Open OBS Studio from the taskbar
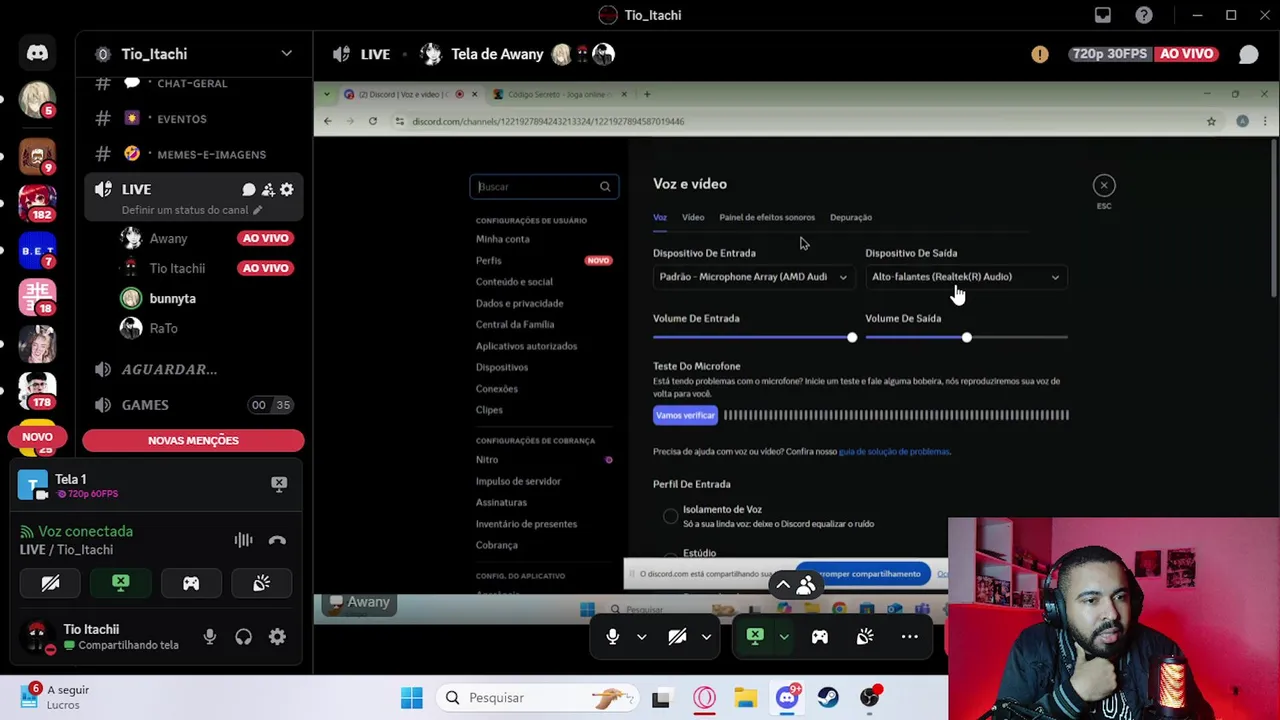The width and height of the screenshot is (1280, 720). tap(870, 698)
